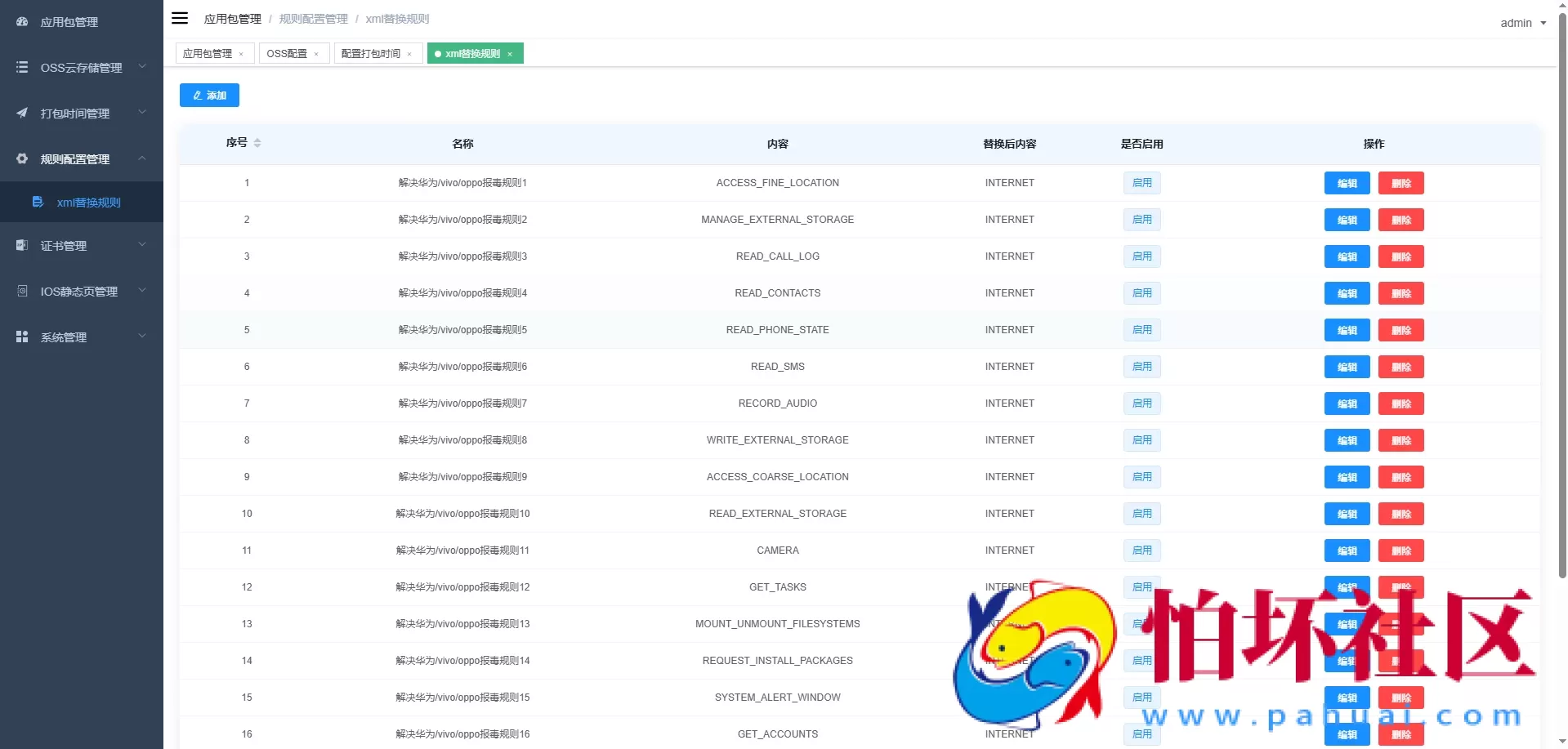Switch to the OSS配置 tab

[x=288, y=53]
